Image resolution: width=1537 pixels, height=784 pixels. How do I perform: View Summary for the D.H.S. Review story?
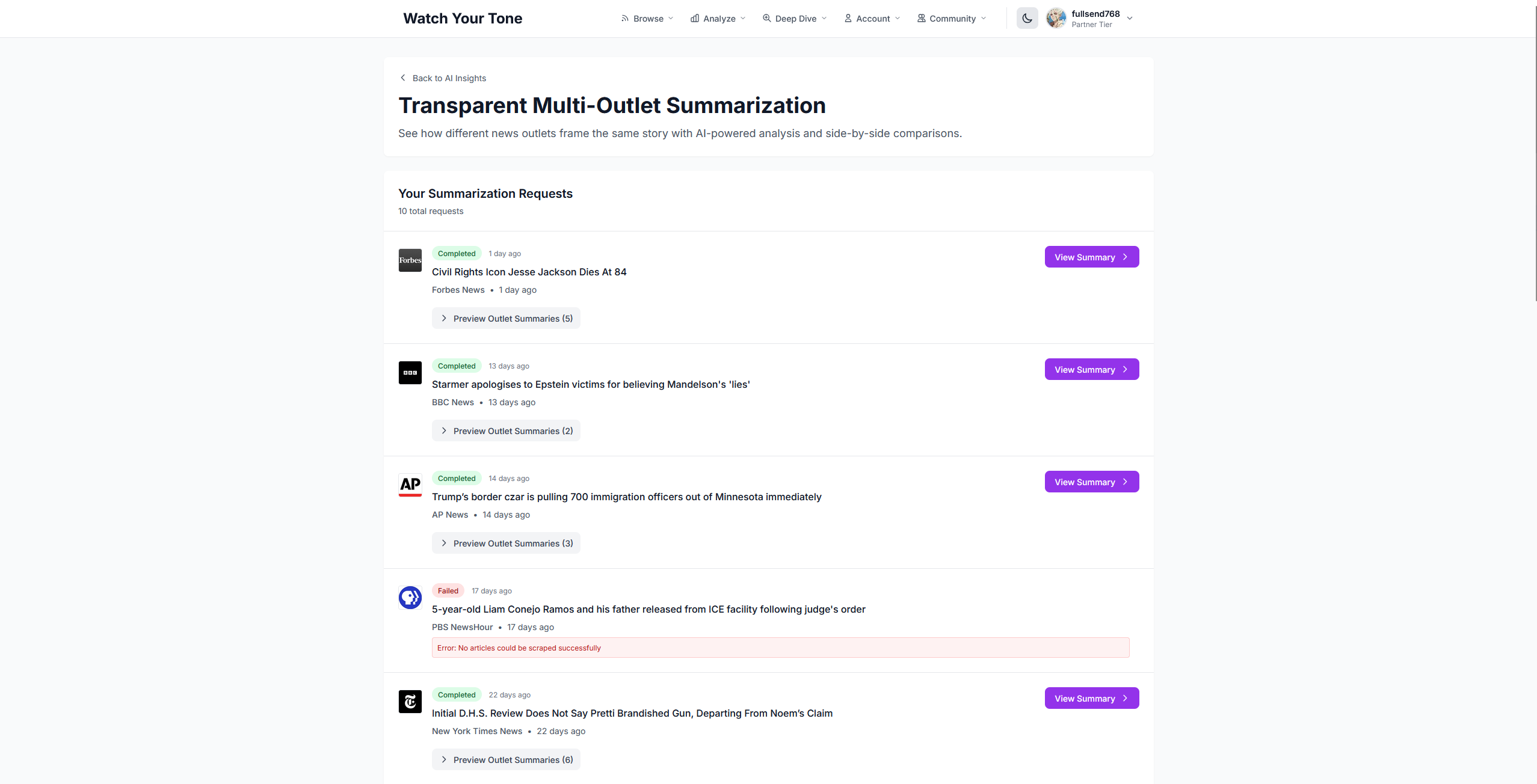coord(1091,699)
